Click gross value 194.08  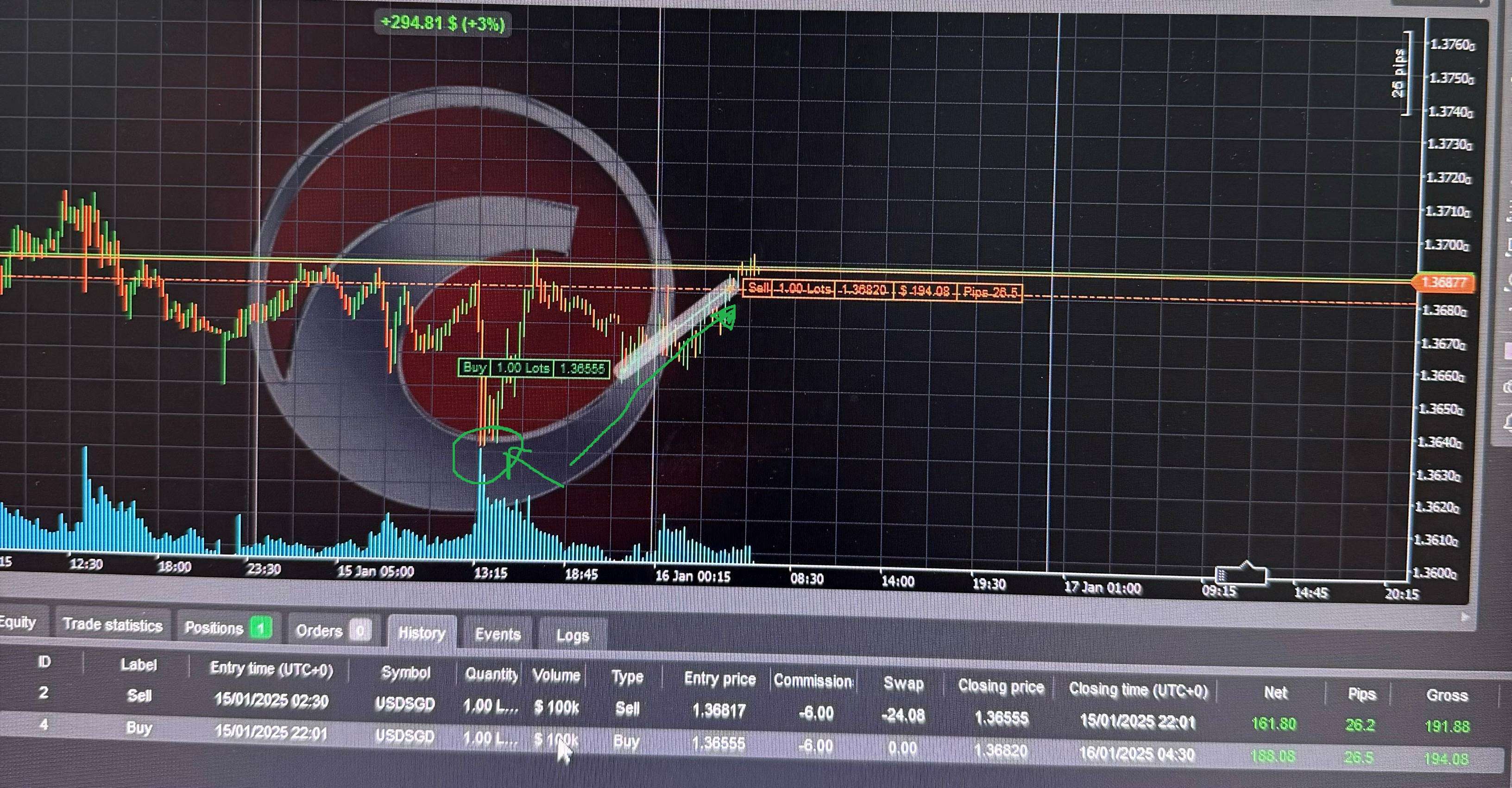[x=1446, y=759]
